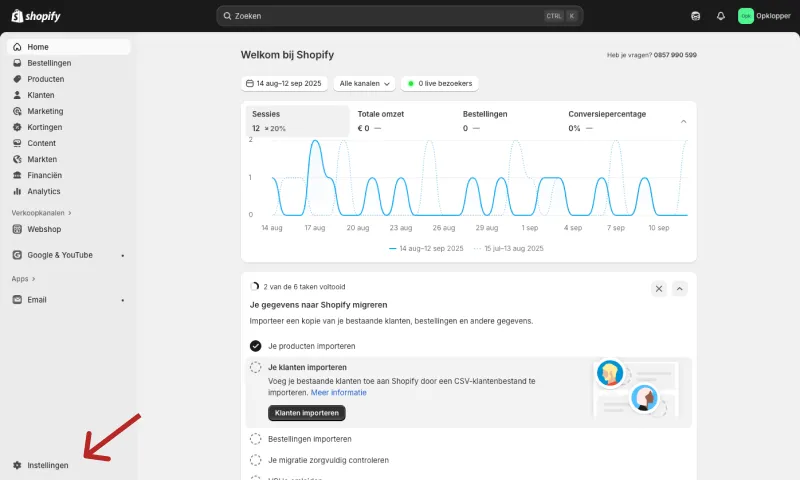Click the customers import illustration

pos(636,388)
